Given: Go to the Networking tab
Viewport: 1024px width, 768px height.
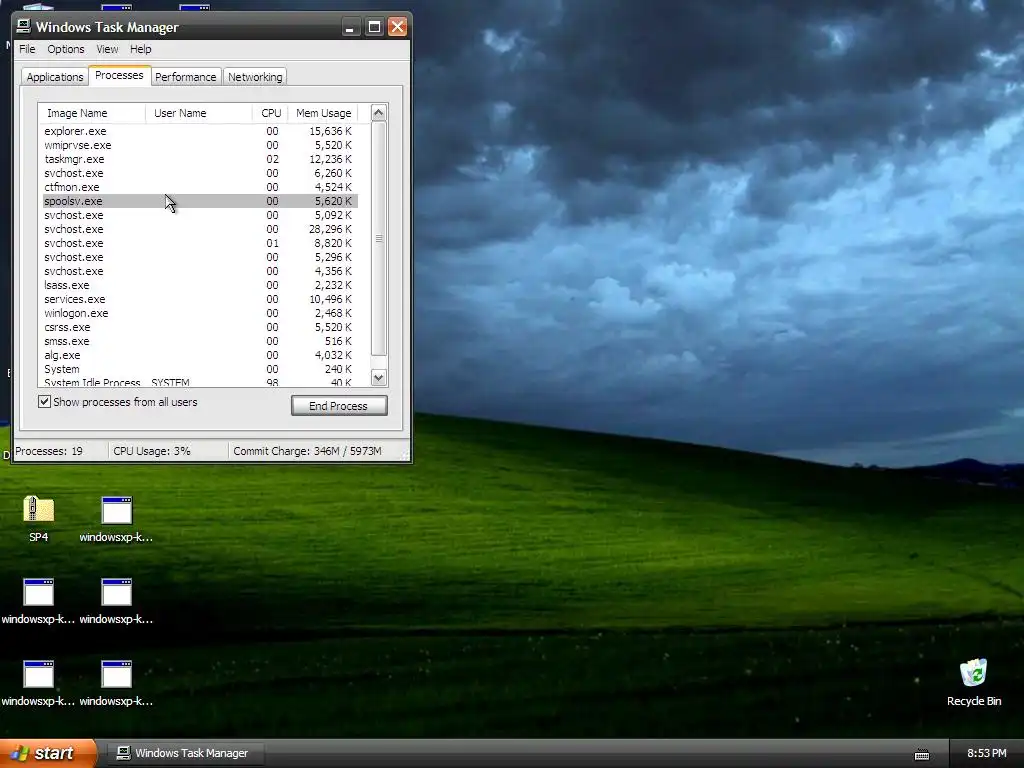Looking at the screenshot, I should (255, 76).
